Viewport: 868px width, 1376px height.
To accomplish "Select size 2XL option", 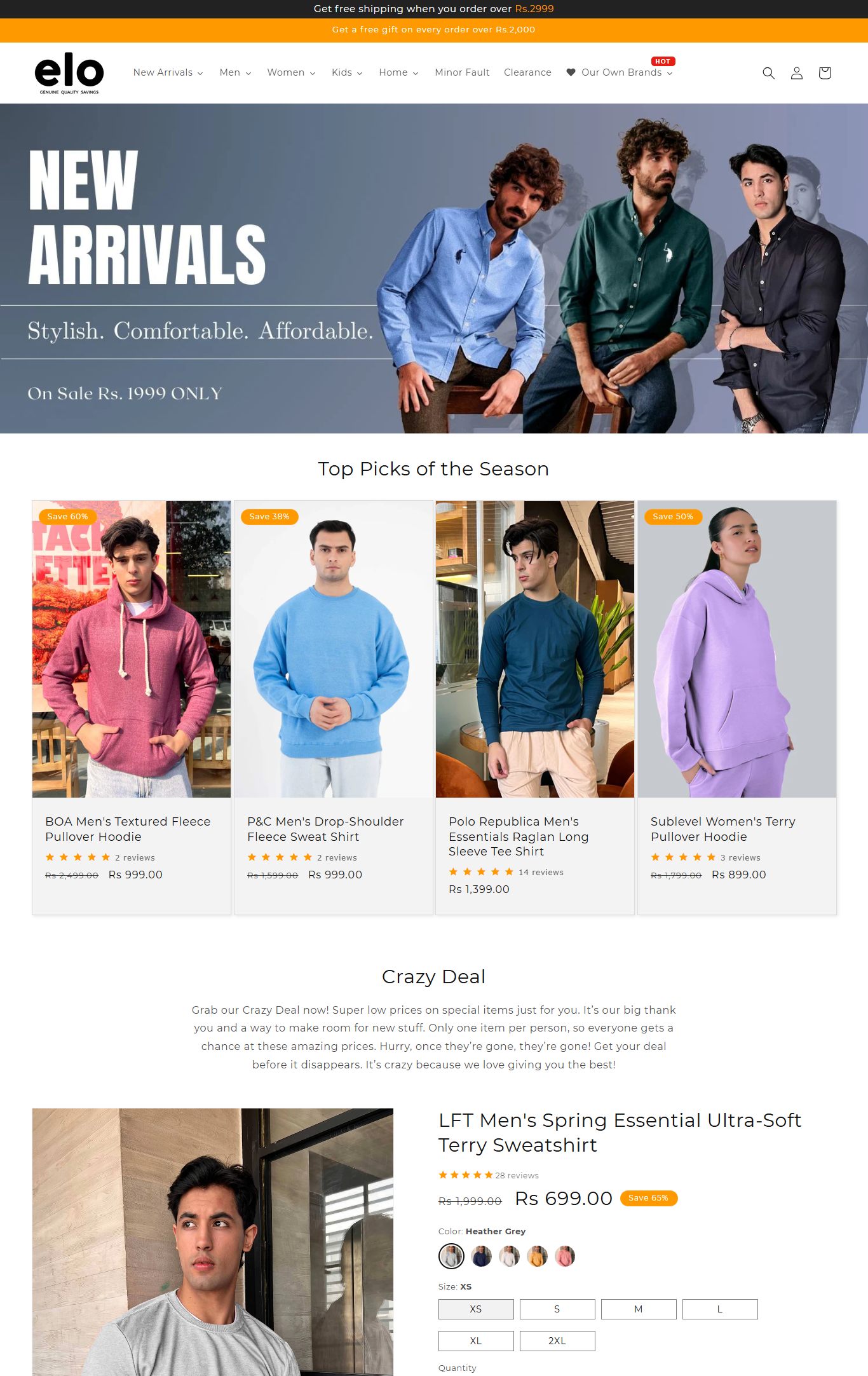I will (557, 1341).
